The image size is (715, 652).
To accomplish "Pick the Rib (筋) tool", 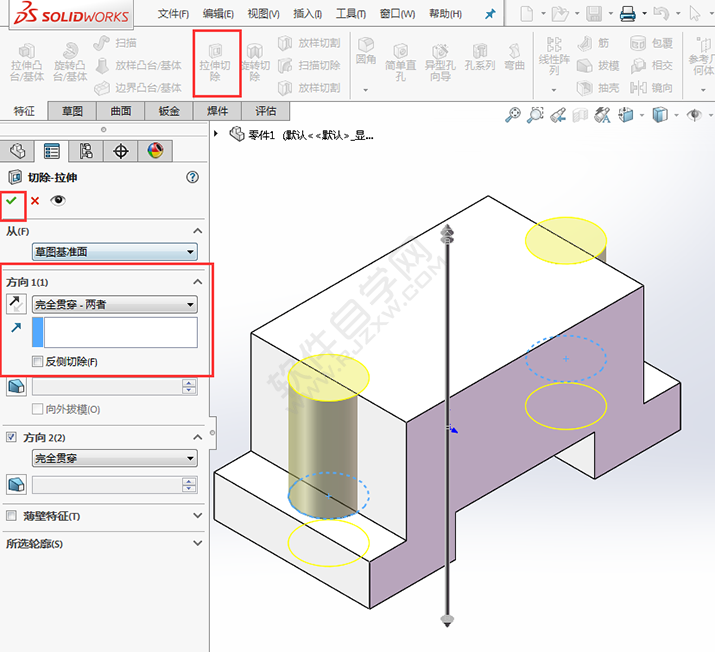I will point(593,43).
